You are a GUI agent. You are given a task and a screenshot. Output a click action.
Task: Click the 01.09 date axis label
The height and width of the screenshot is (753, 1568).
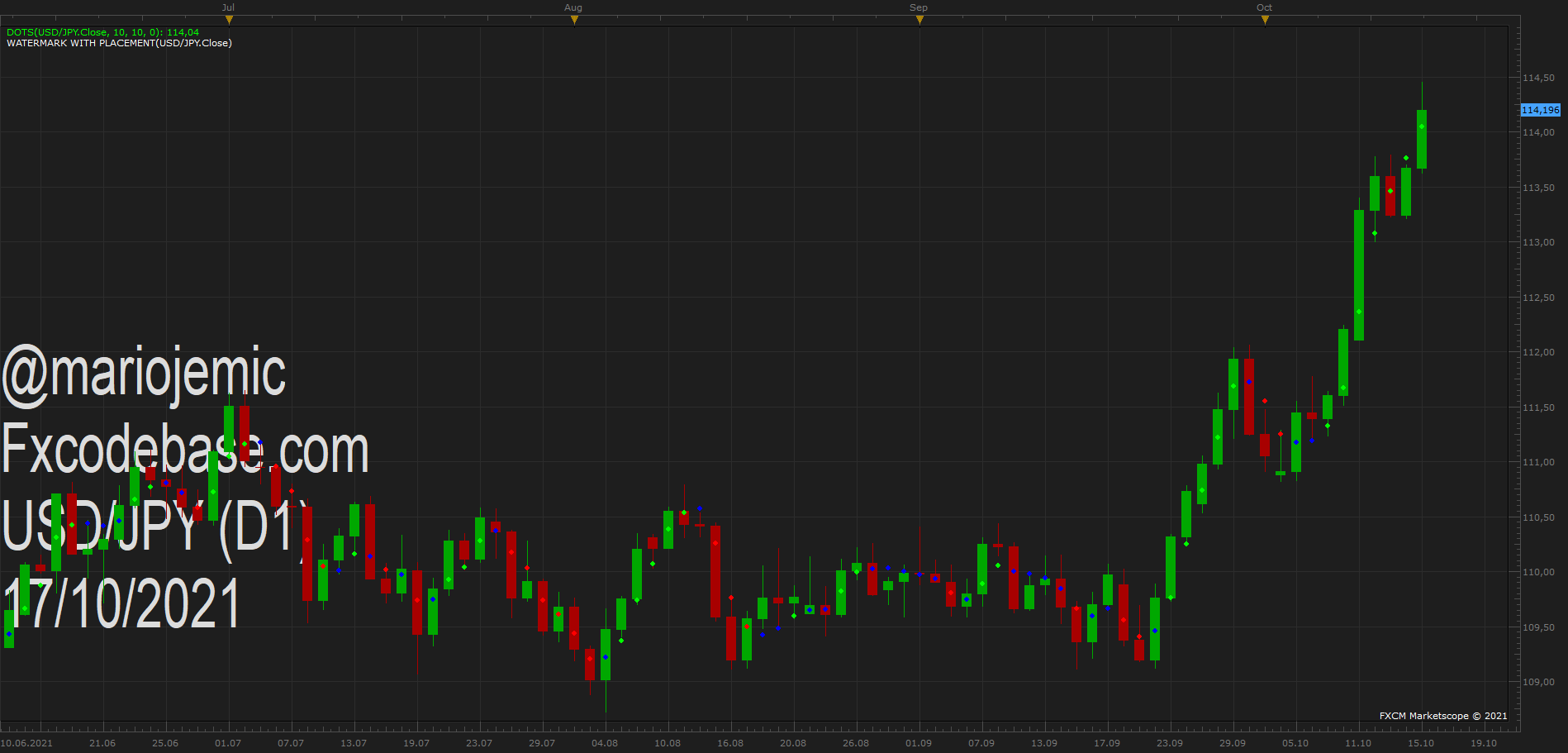(919, 743)
